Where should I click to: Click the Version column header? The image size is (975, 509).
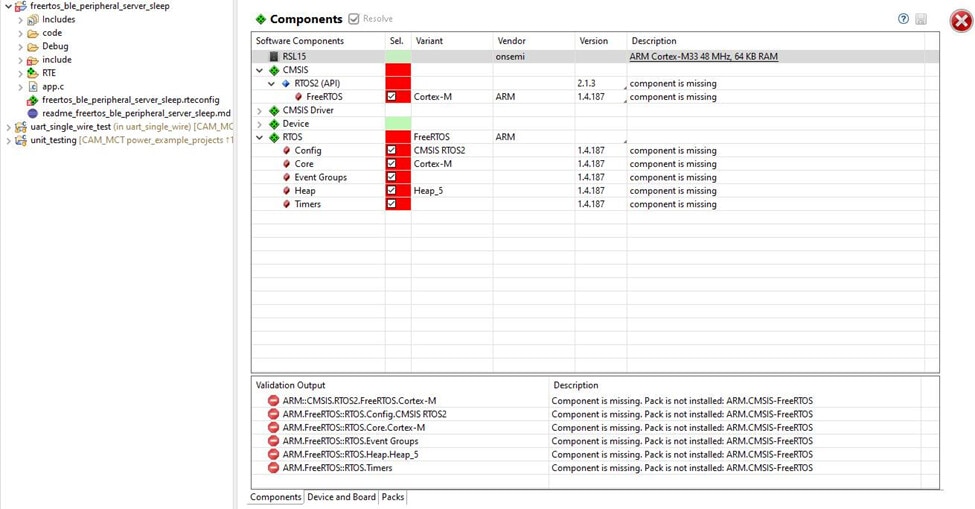pos(593,41)
